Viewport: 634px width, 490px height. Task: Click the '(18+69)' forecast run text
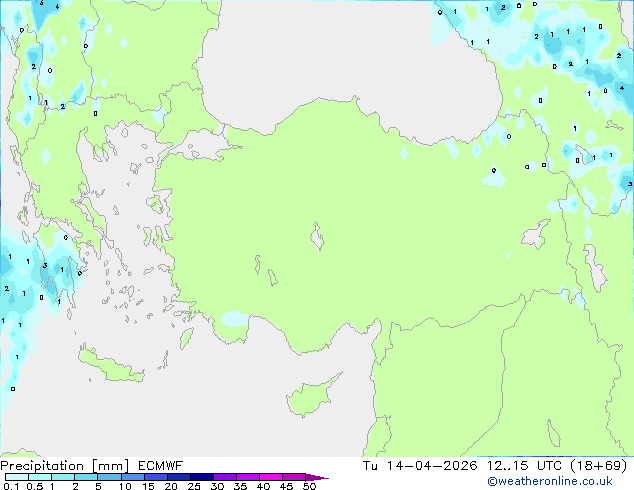pyautogui.click(x=598, y=466)
